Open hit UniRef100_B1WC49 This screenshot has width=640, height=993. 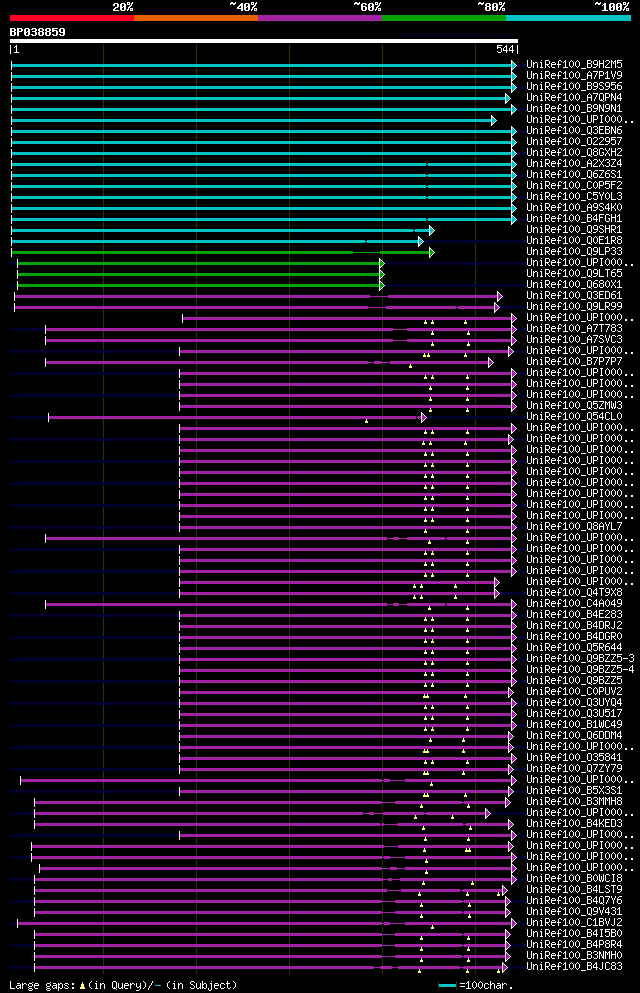coord(574,724)
